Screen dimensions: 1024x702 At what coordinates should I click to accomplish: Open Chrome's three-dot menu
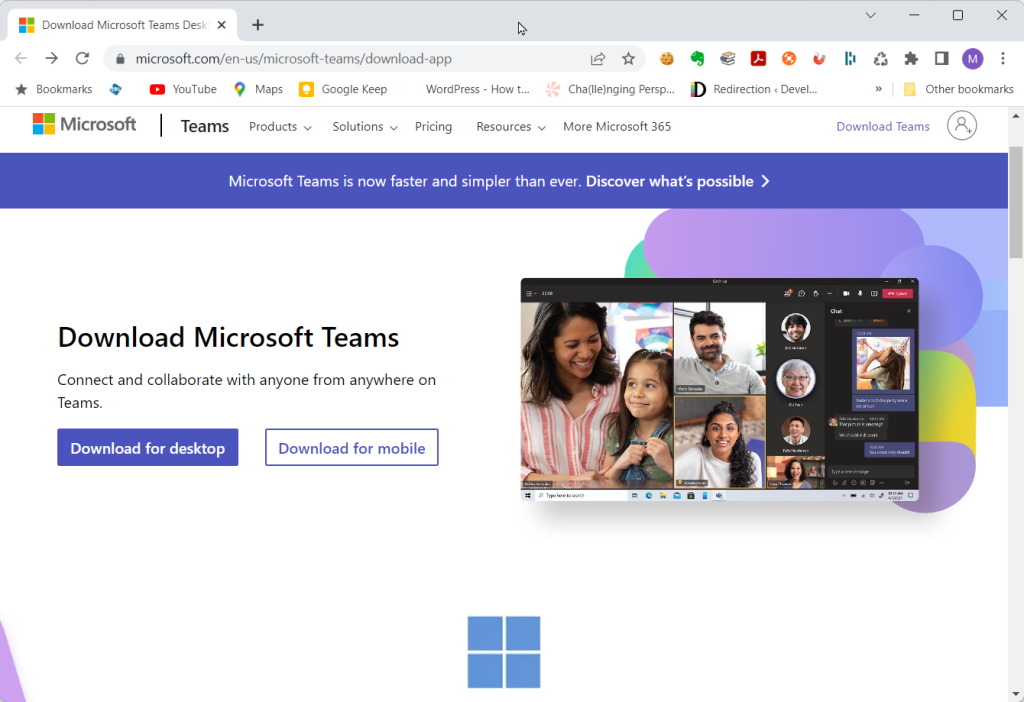click(x=1003, y=59)
